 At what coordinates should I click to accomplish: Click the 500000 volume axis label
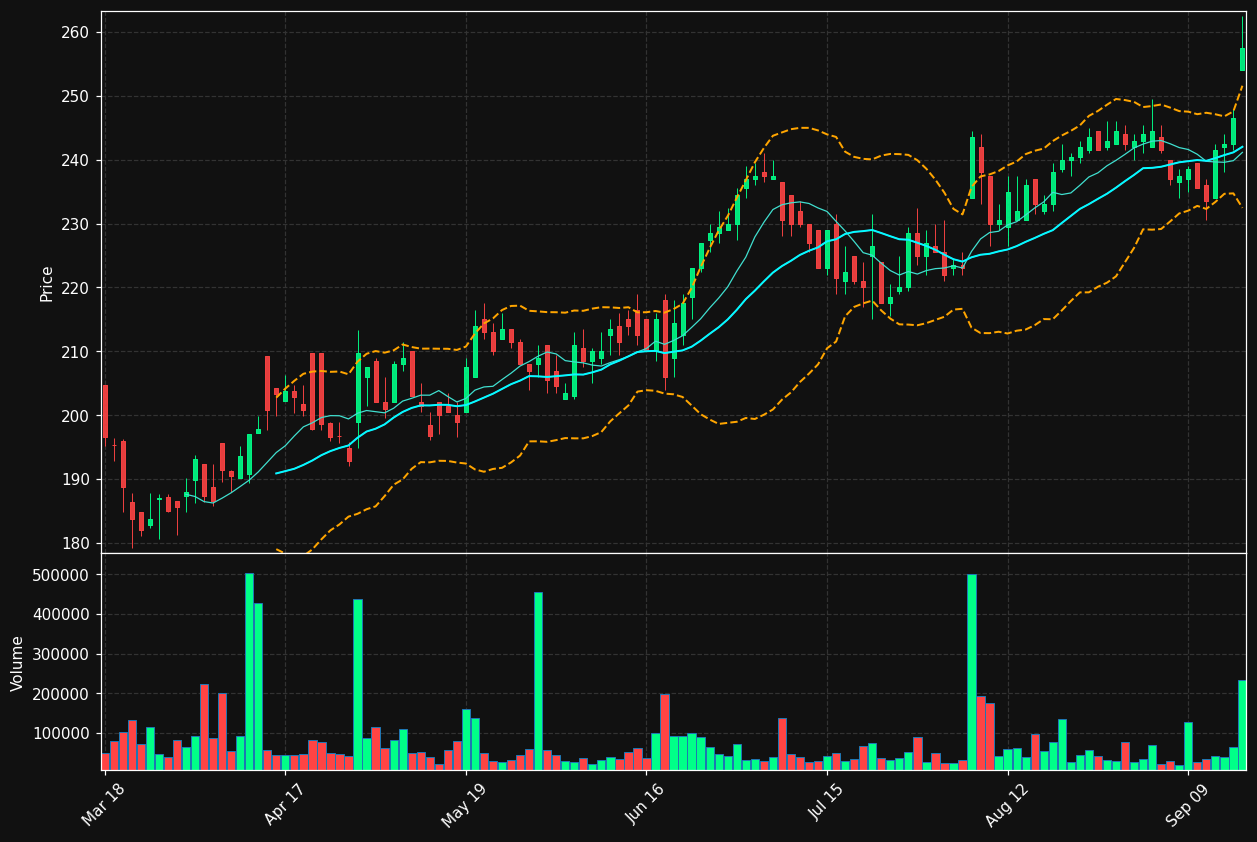click(x=62, y=575)
